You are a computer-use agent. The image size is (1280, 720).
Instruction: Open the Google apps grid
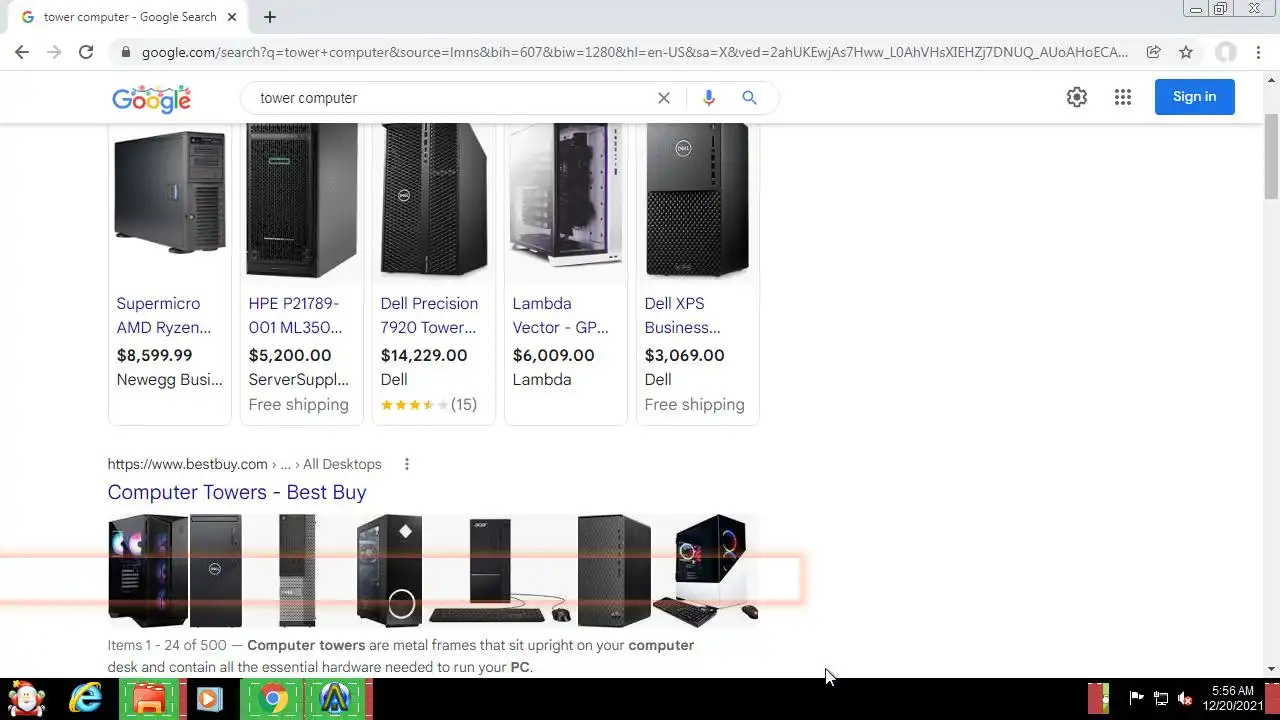pos(1123,97)
